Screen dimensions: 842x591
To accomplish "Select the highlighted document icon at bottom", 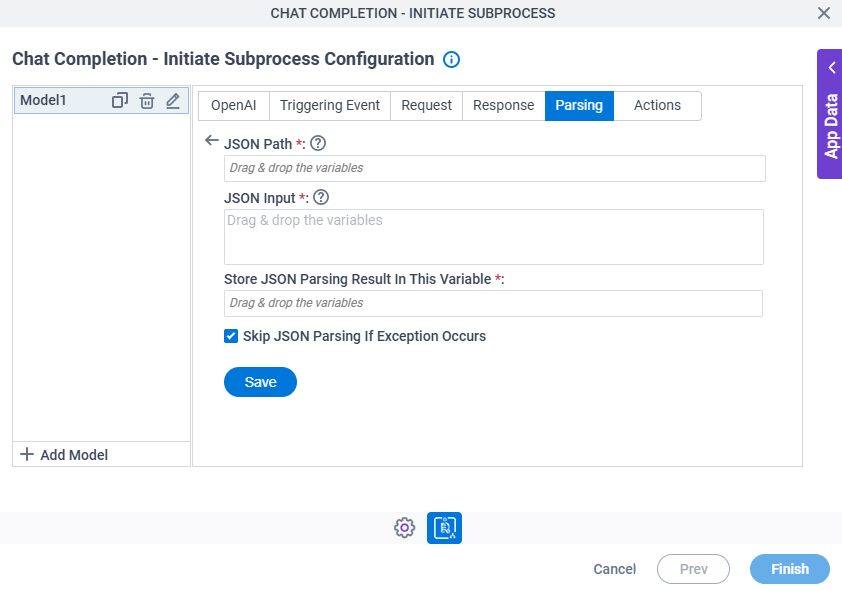I will (x=444, y=528).
